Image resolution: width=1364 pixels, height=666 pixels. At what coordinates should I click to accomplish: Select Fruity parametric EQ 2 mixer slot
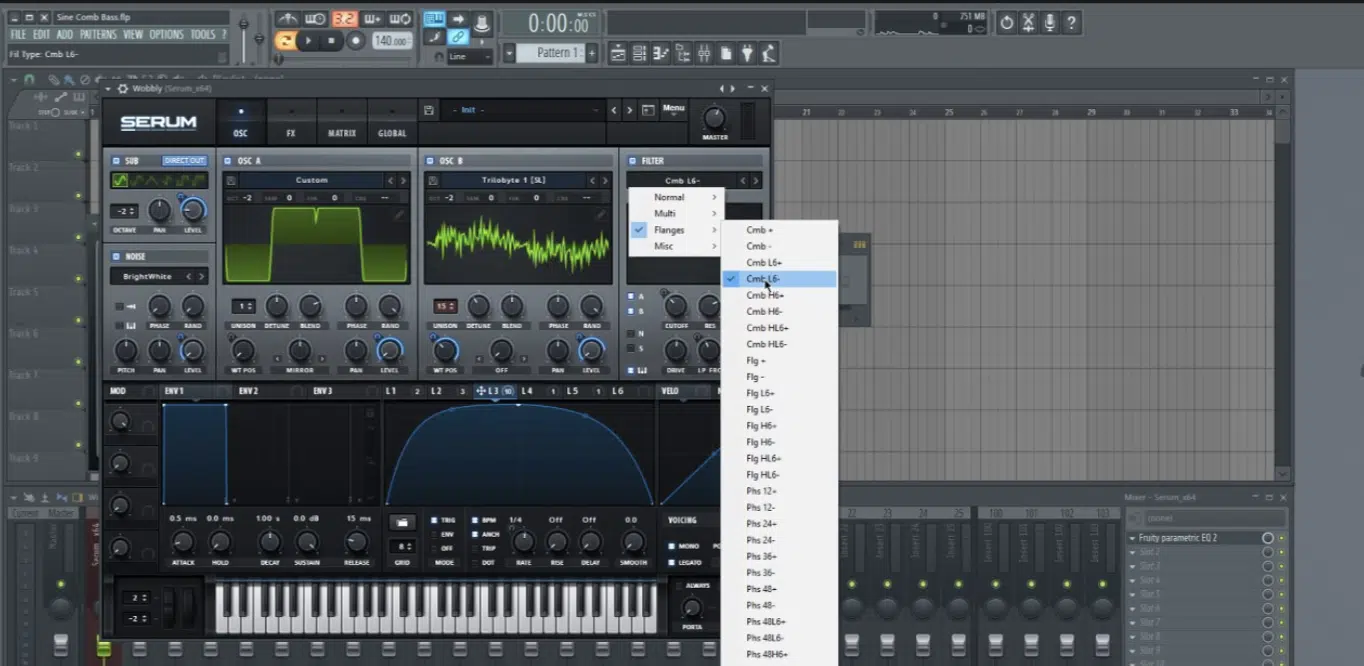[x=1192, y=538]
